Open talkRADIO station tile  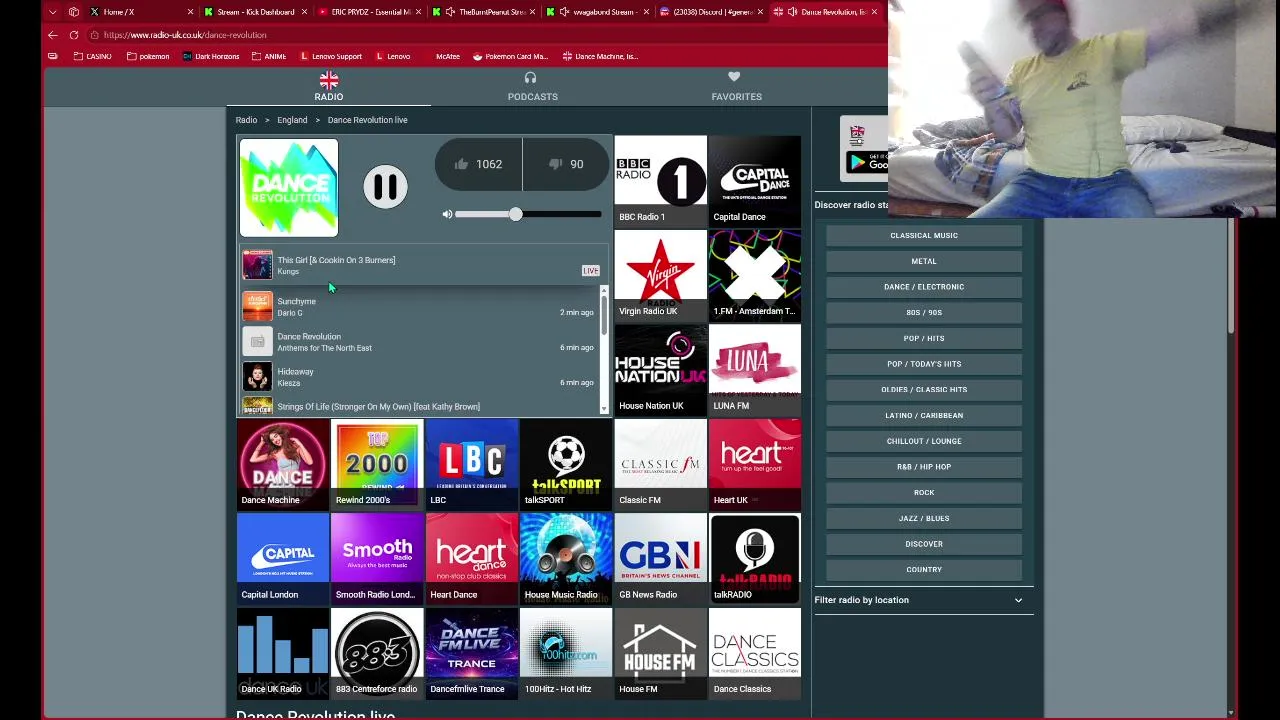pos(755,558)
